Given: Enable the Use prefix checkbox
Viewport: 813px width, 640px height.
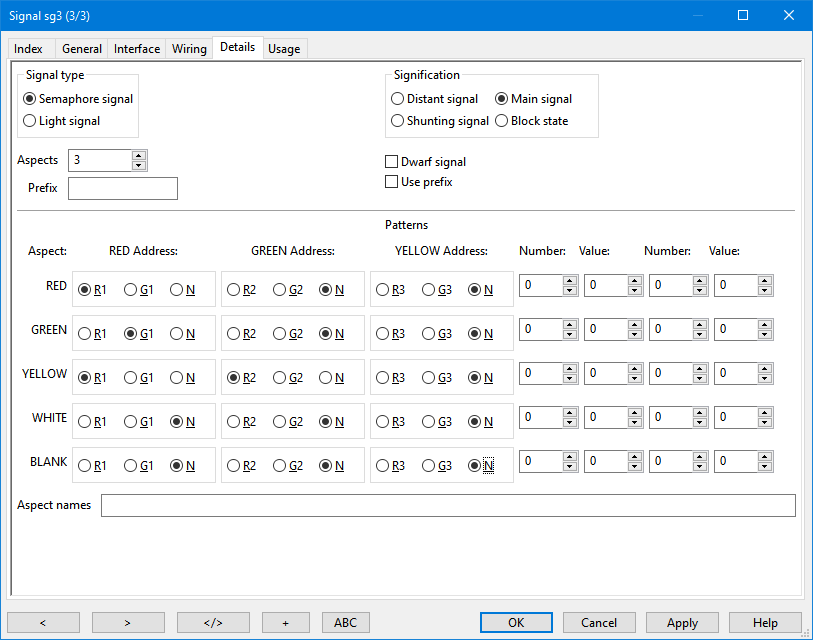Looking at the screenshot, I should 392,181.
